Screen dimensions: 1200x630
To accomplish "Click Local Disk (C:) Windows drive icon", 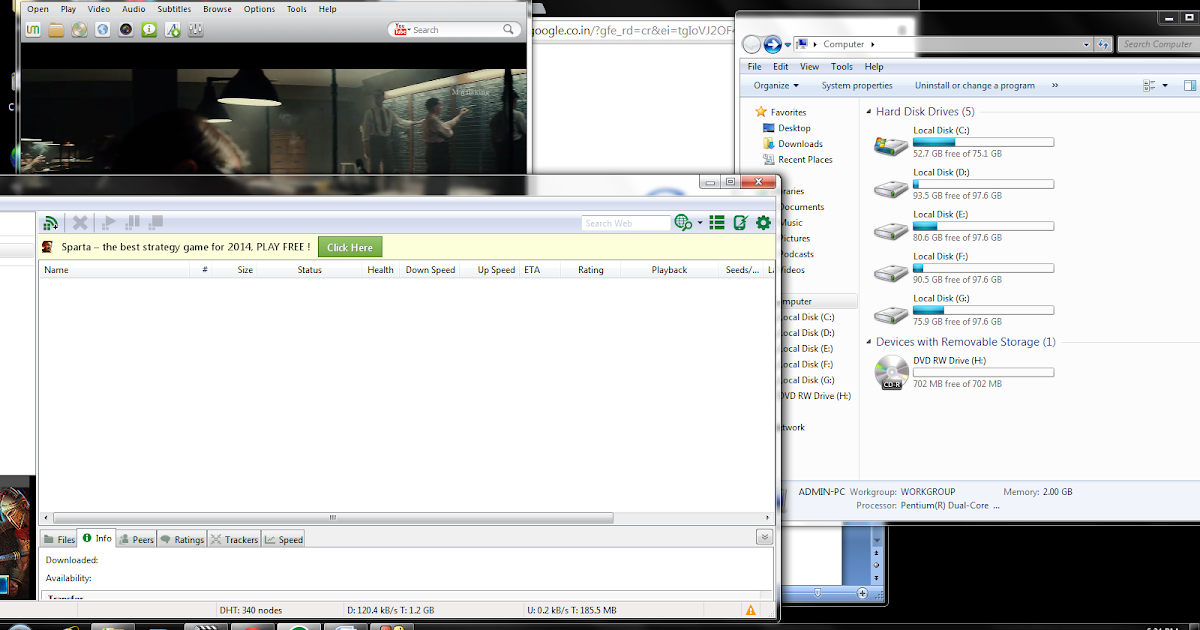I will click(891, 145).
